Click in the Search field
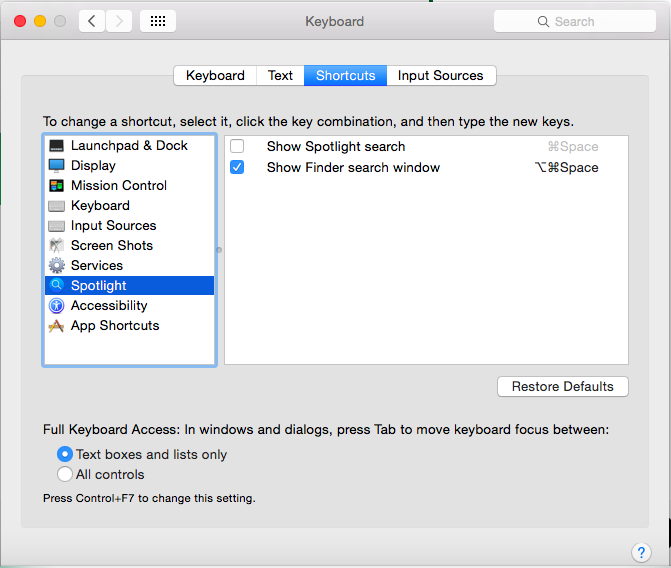This screenshot has height=568, width=671. (575, 21)
